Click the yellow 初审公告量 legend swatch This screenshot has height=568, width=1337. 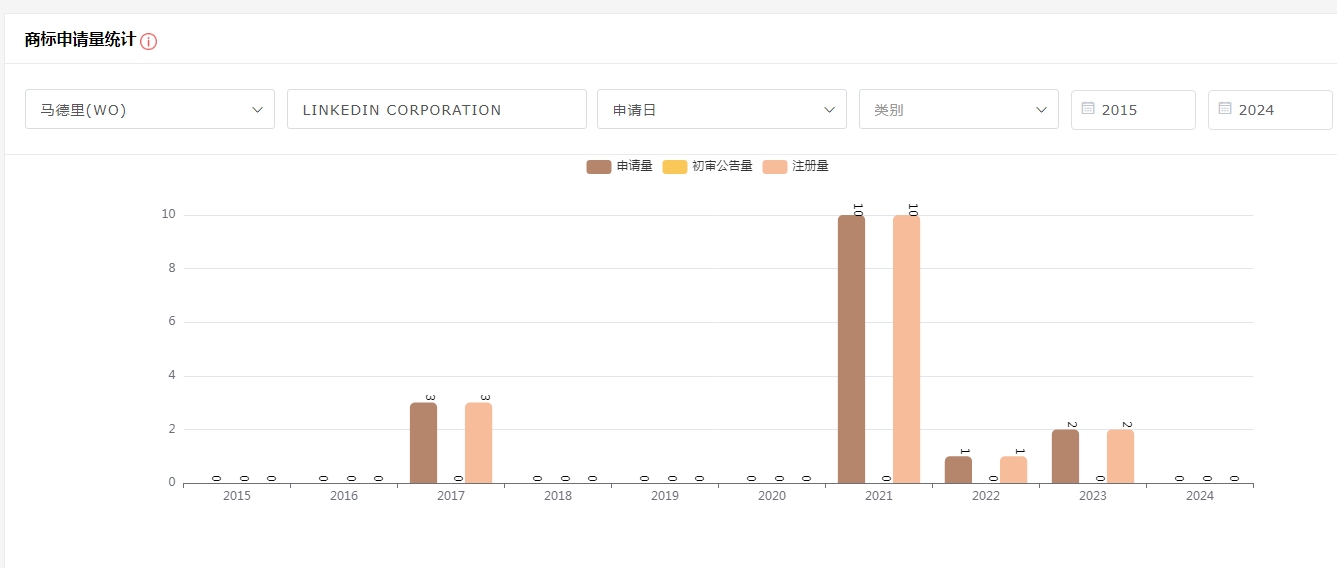tap(674, 166)
